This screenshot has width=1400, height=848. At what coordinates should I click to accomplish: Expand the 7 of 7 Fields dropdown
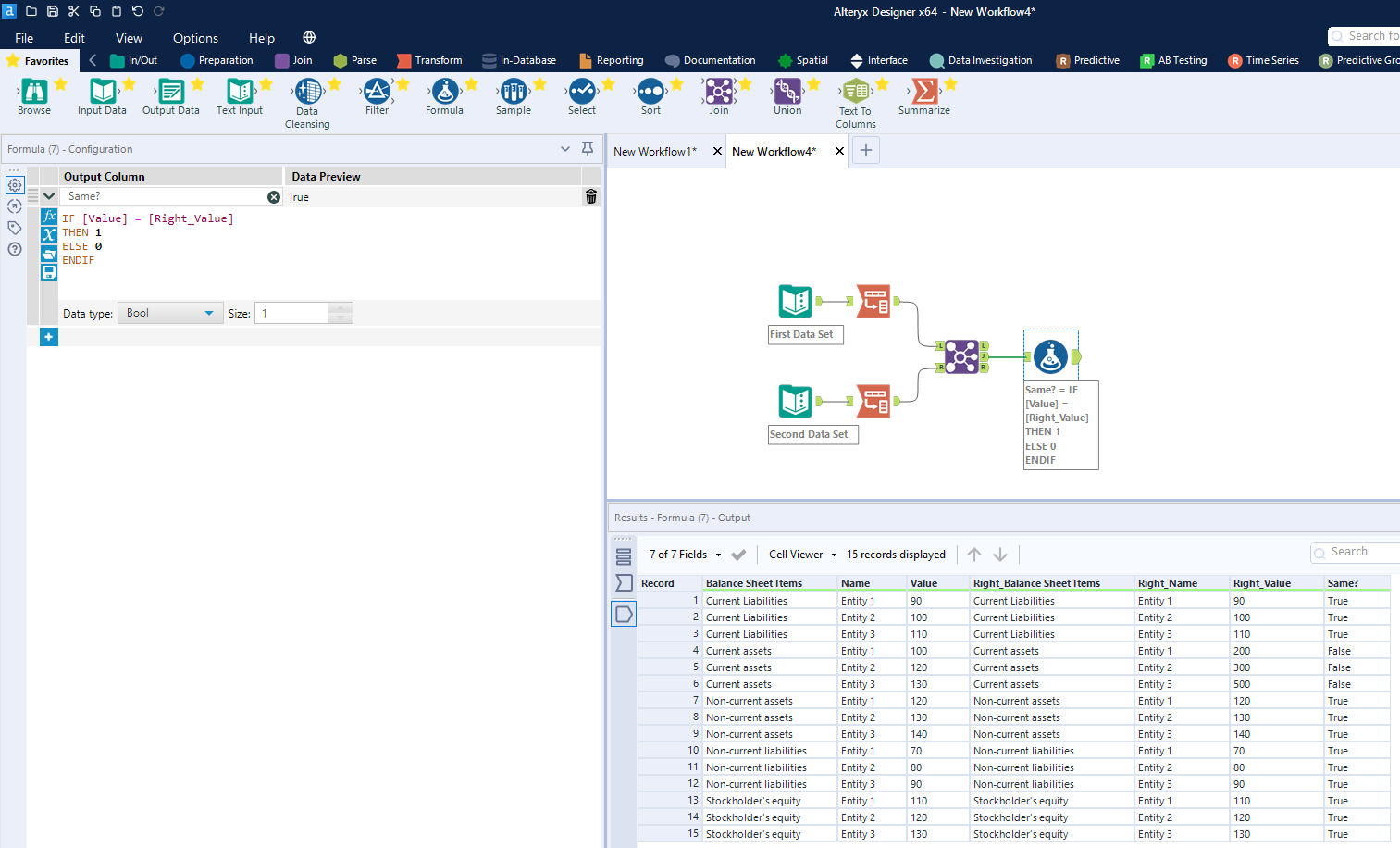[x=686, y=555]
